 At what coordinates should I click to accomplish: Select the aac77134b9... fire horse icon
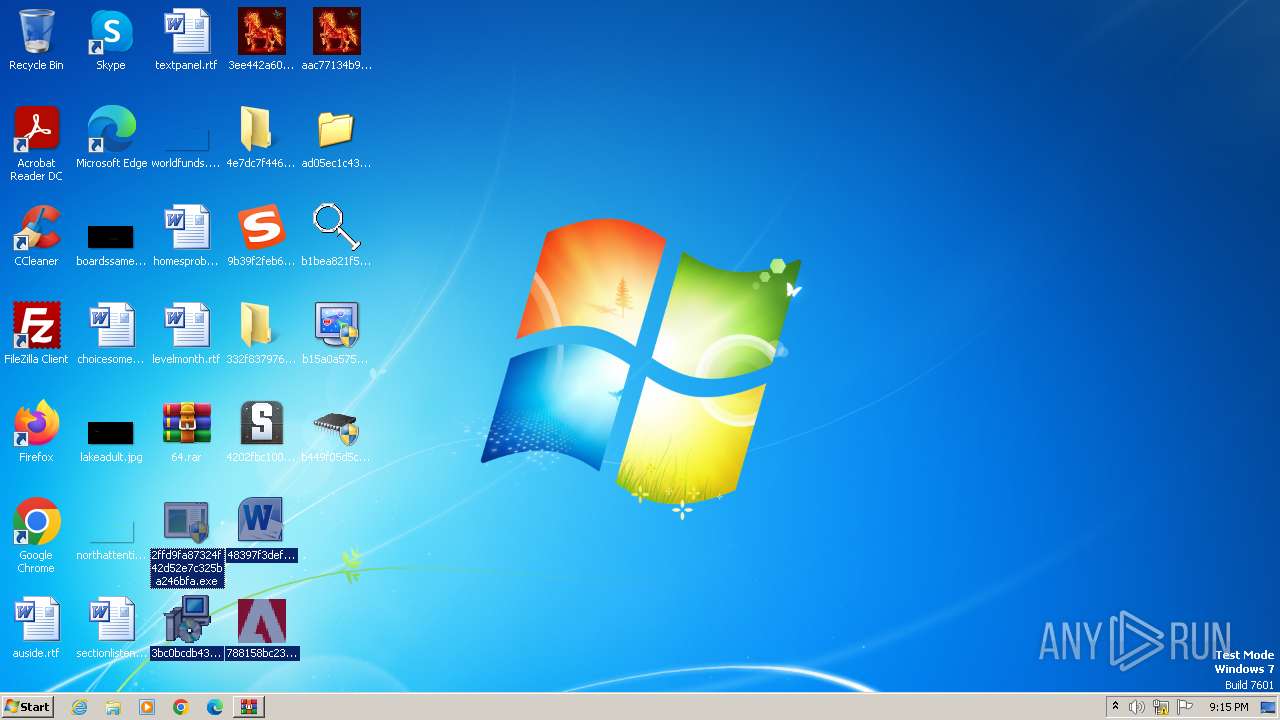pos(336,40)
